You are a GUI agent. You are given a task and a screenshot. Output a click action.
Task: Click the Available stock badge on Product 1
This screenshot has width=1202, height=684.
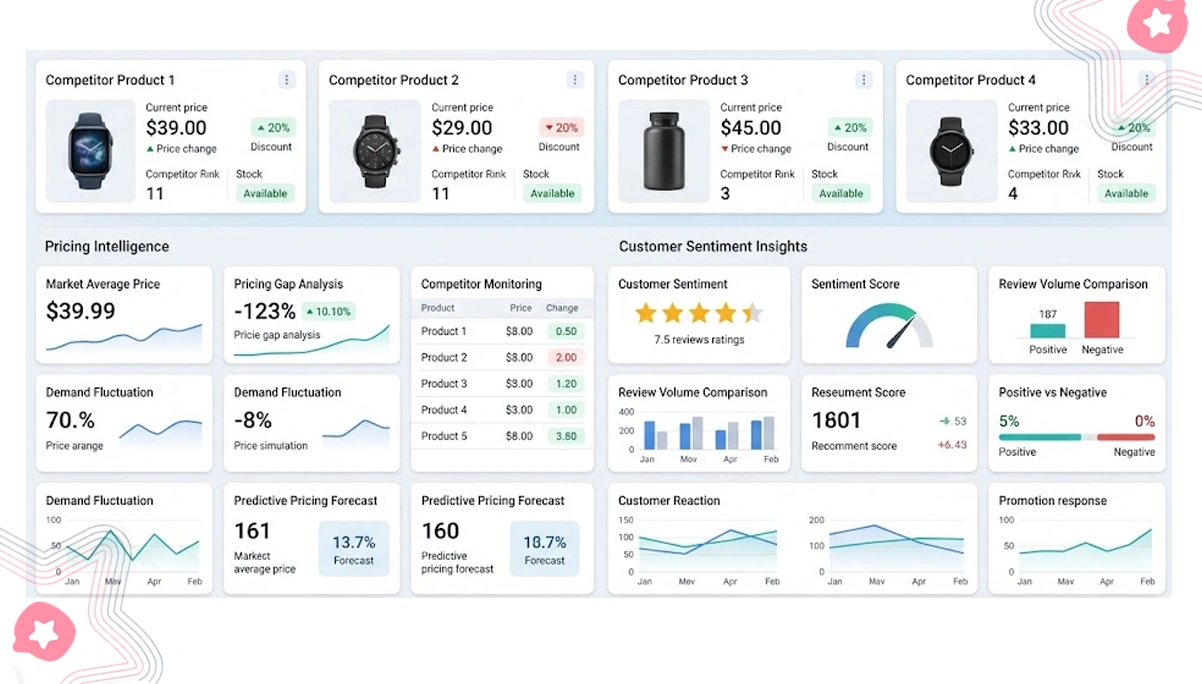coord(265,194)
